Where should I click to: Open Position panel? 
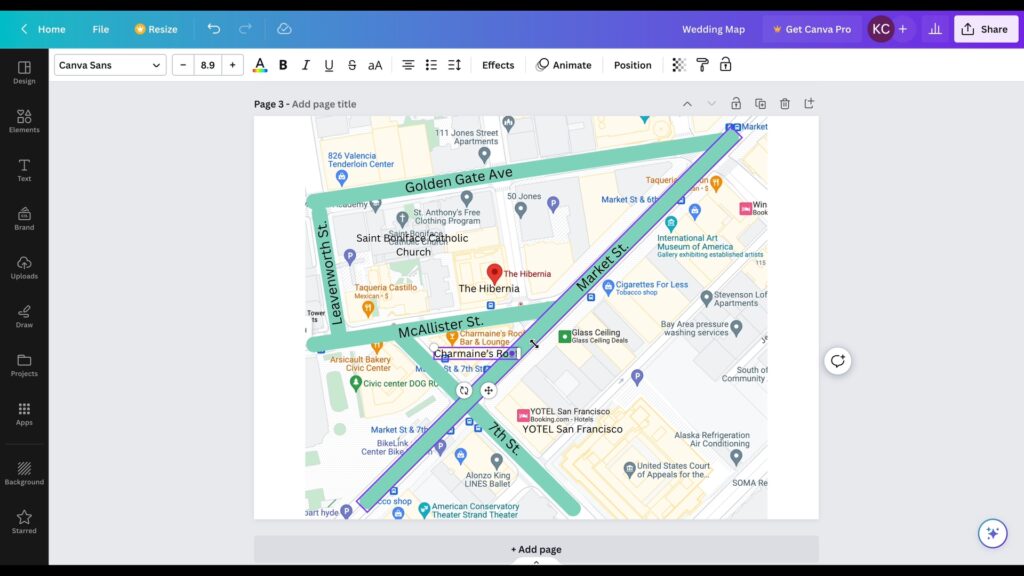coord(632,65)
